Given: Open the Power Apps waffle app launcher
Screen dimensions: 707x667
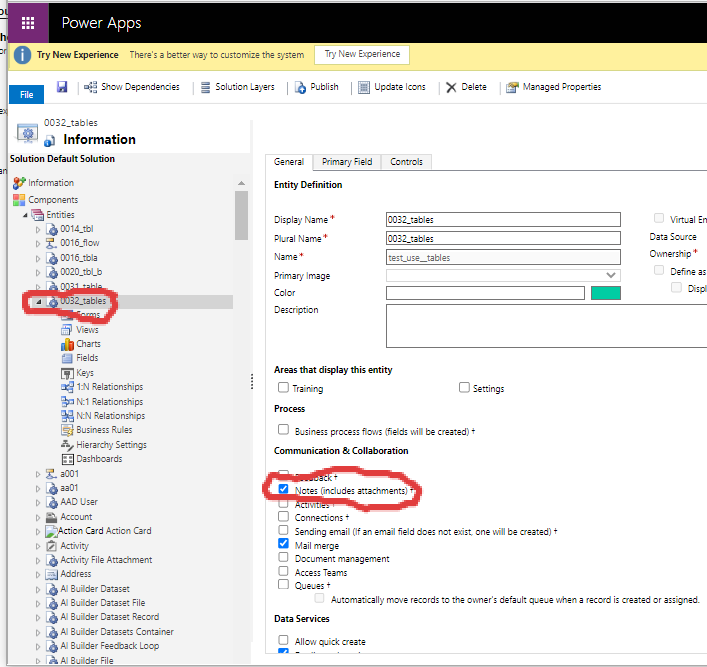Looking at the screenshot, I should click(x=28, y=22).
